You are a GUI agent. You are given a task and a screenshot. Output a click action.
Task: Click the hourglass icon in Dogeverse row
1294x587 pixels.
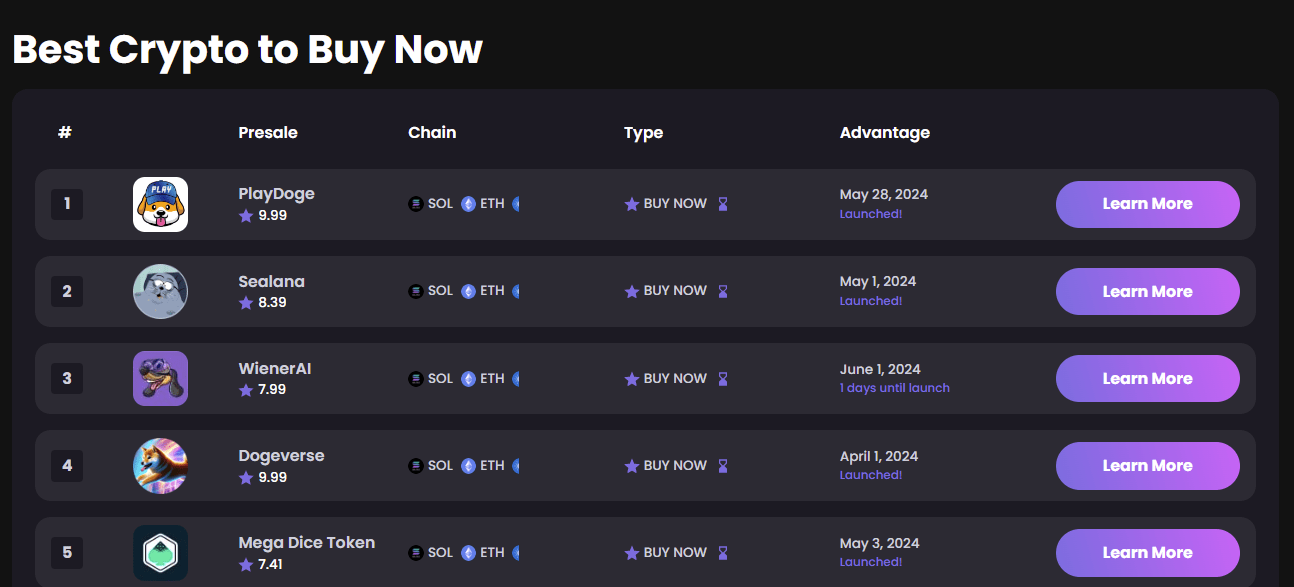[723, 466]
